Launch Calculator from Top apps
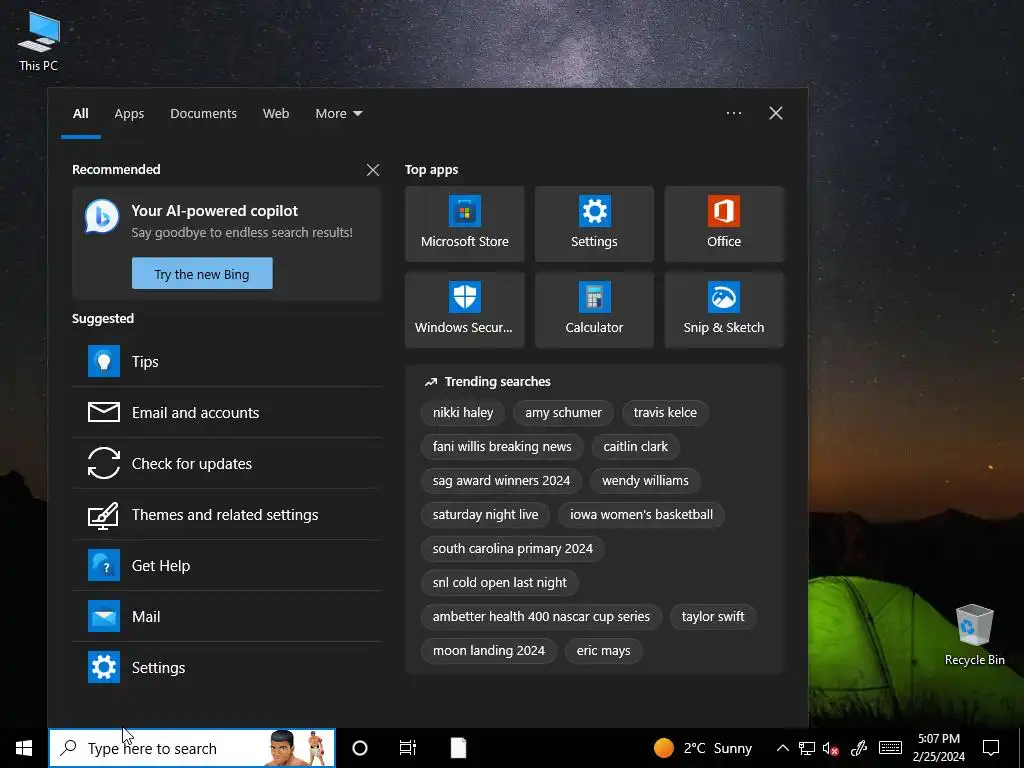 594,310
